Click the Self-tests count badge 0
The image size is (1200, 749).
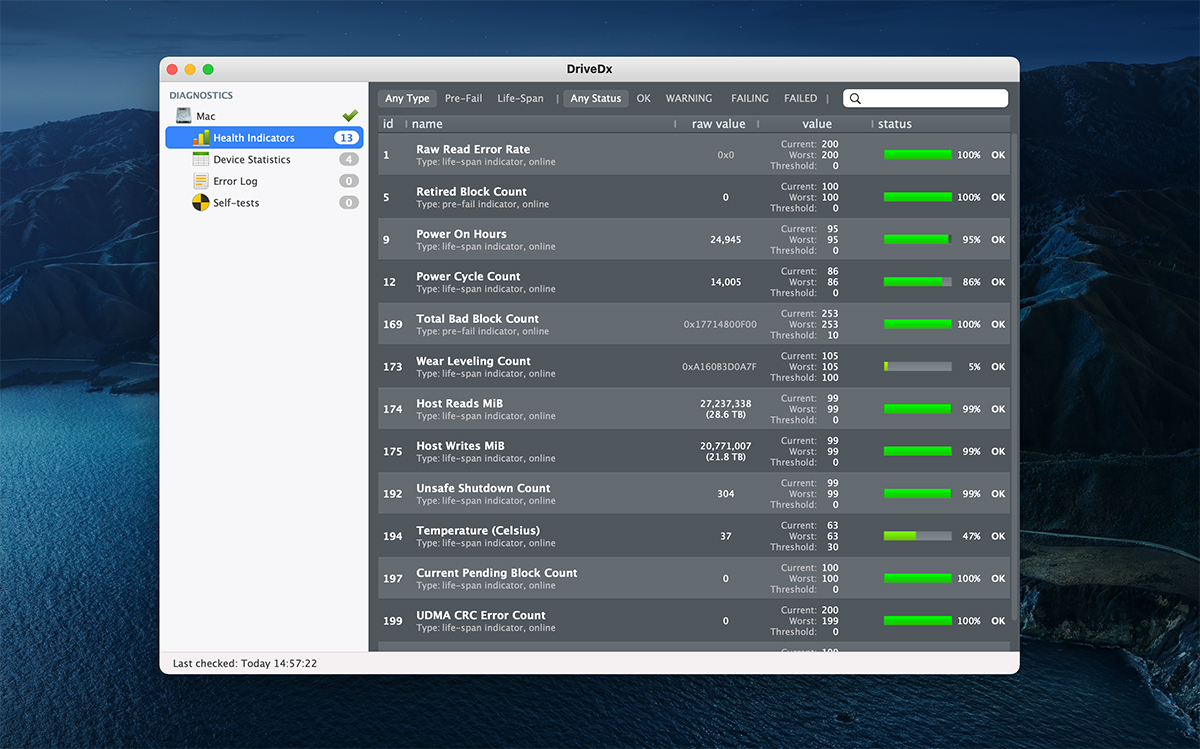point(348,203)
